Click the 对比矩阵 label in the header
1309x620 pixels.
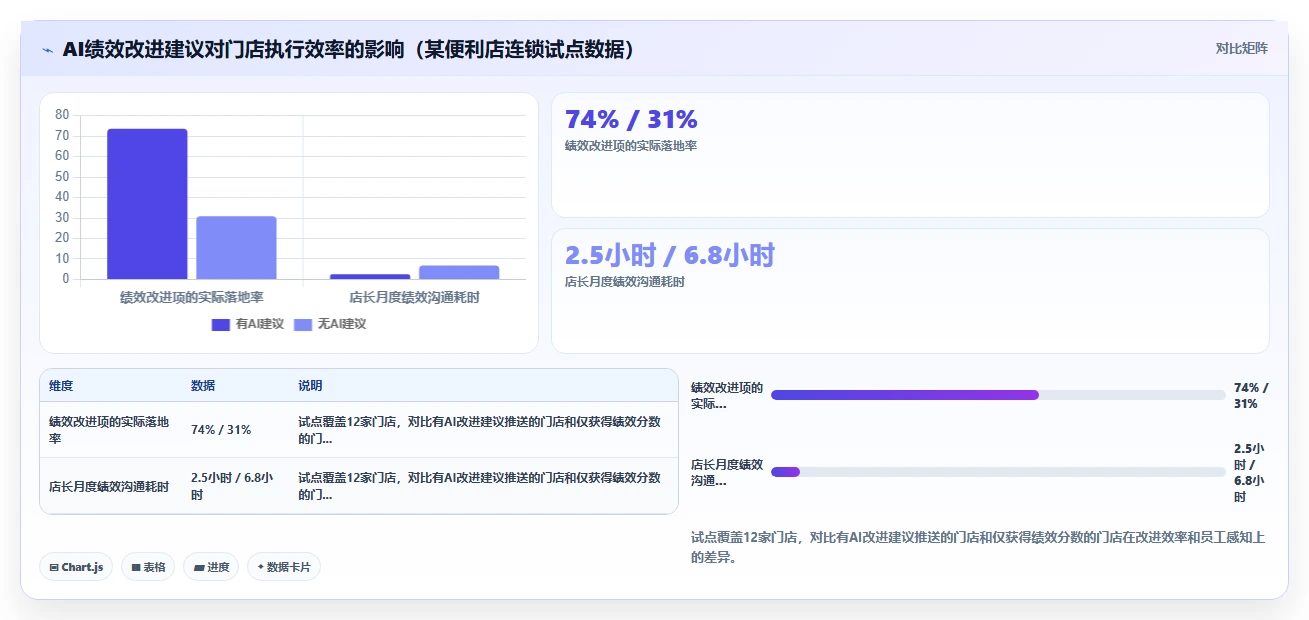(1241, 48)
